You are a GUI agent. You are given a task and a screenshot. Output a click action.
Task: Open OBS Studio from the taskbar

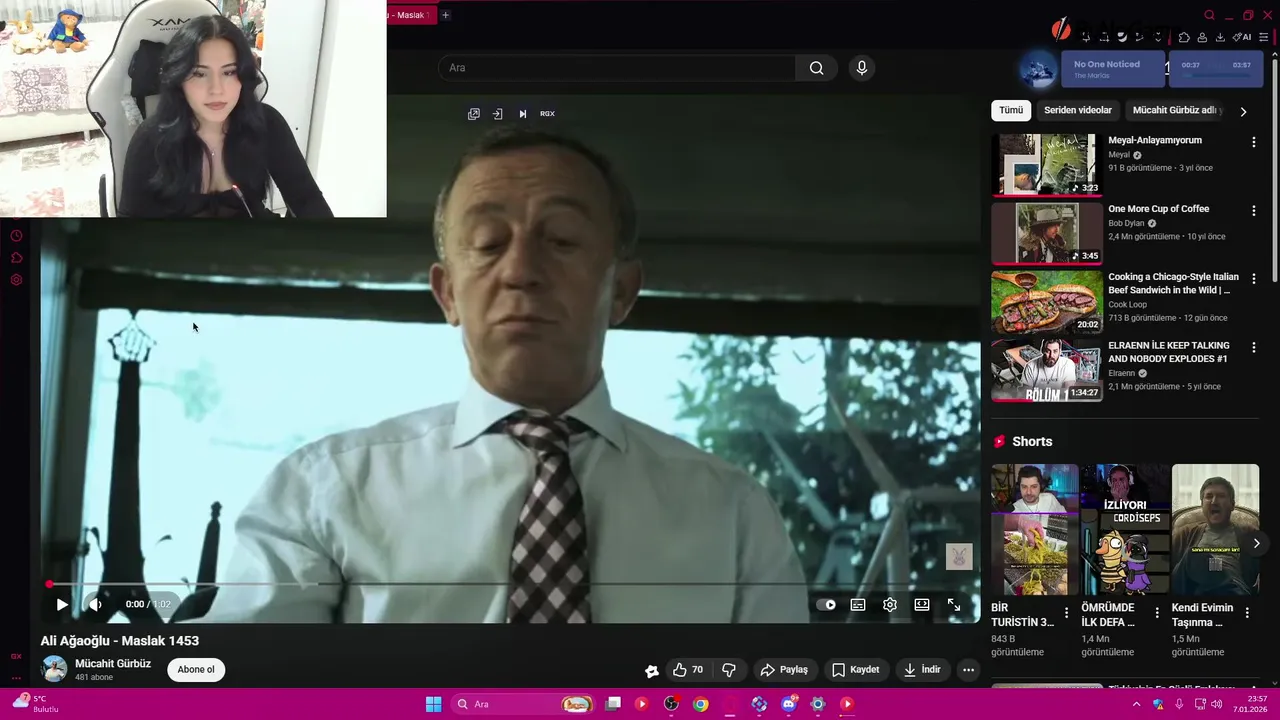click(671, 704)
